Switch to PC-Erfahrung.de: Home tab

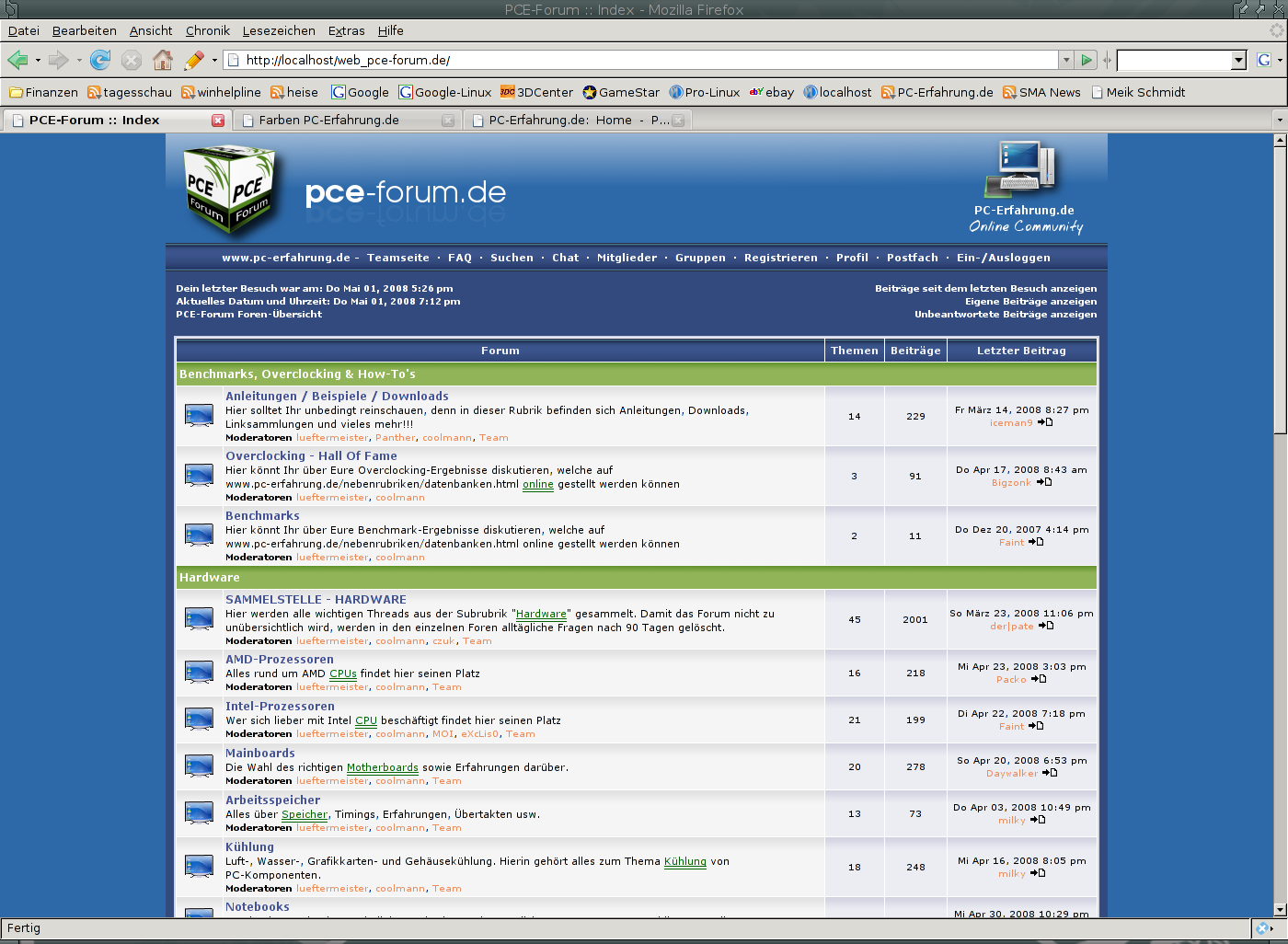pos(577,121)
